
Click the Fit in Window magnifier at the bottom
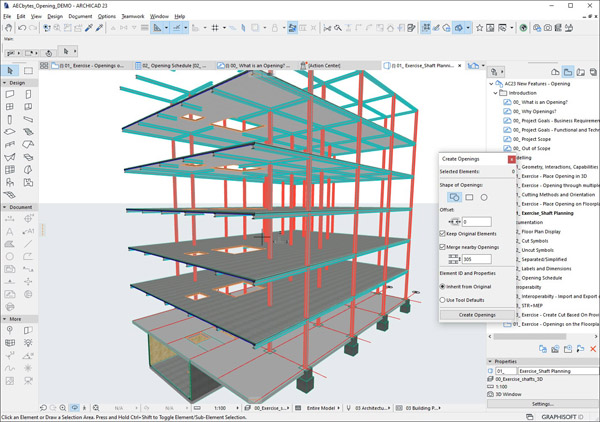[96, 408]
